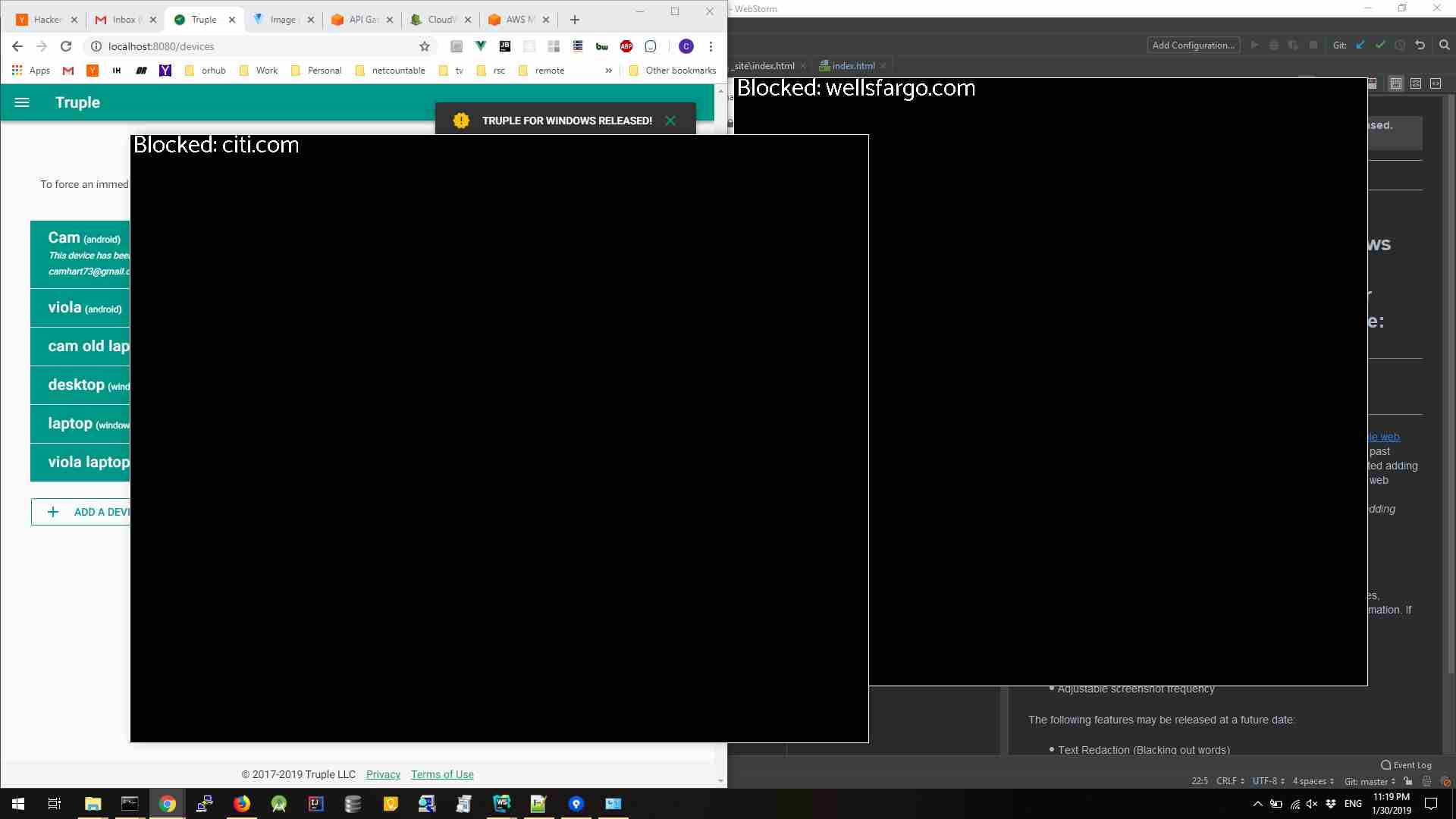Open the JetBrains extension in Chrome toolbar
The image size is (1456, 819).
pos(505,46)
